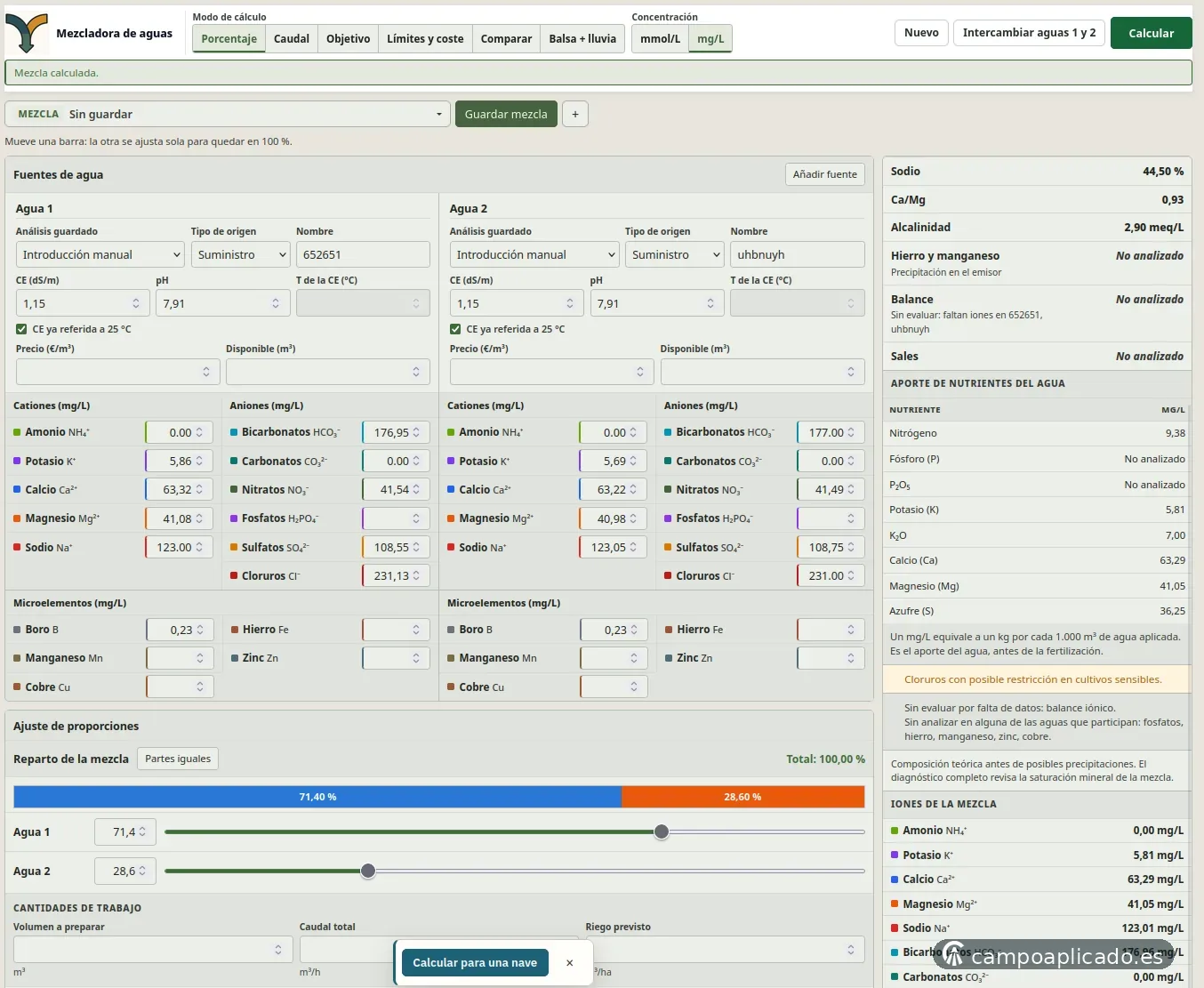Close the Calcular para una nave popup

click(570, 963)
